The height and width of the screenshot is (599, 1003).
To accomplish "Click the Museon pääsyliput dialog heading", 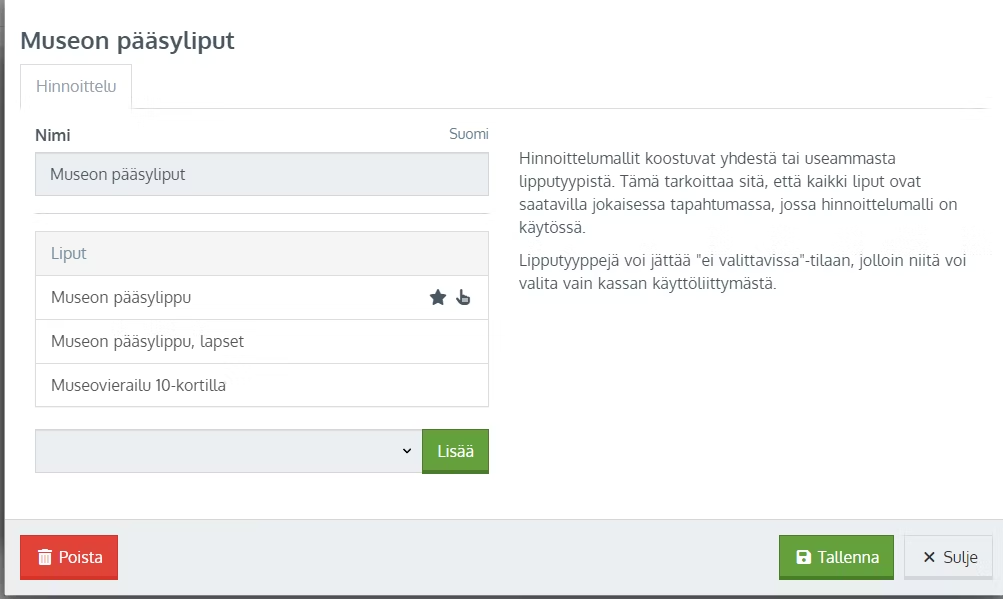I will click(127, 40).
